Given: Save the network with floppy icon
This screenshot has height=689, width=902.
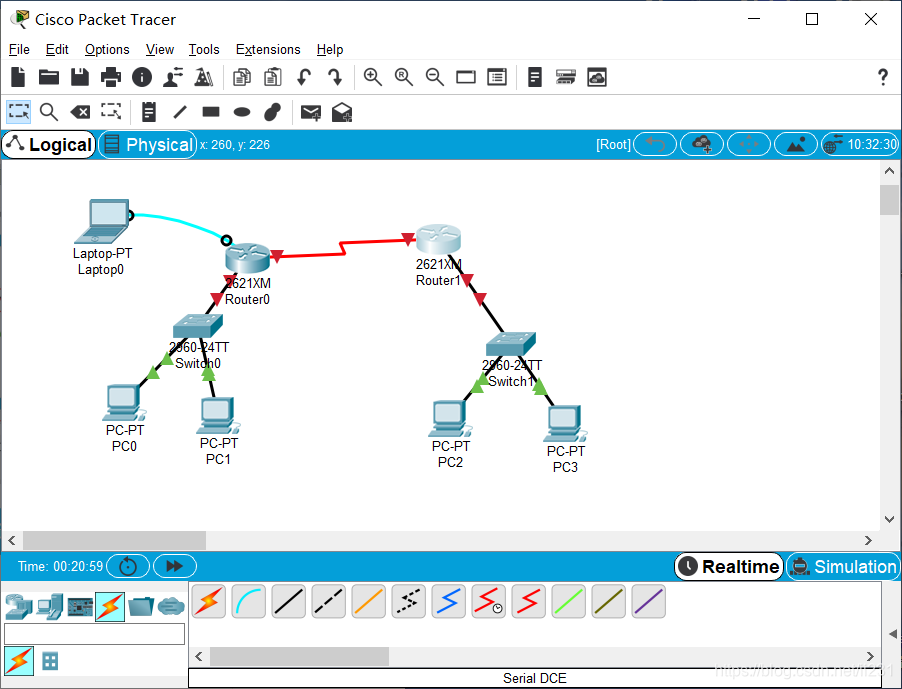Looking at the screenshot, I should pos(80,77).
